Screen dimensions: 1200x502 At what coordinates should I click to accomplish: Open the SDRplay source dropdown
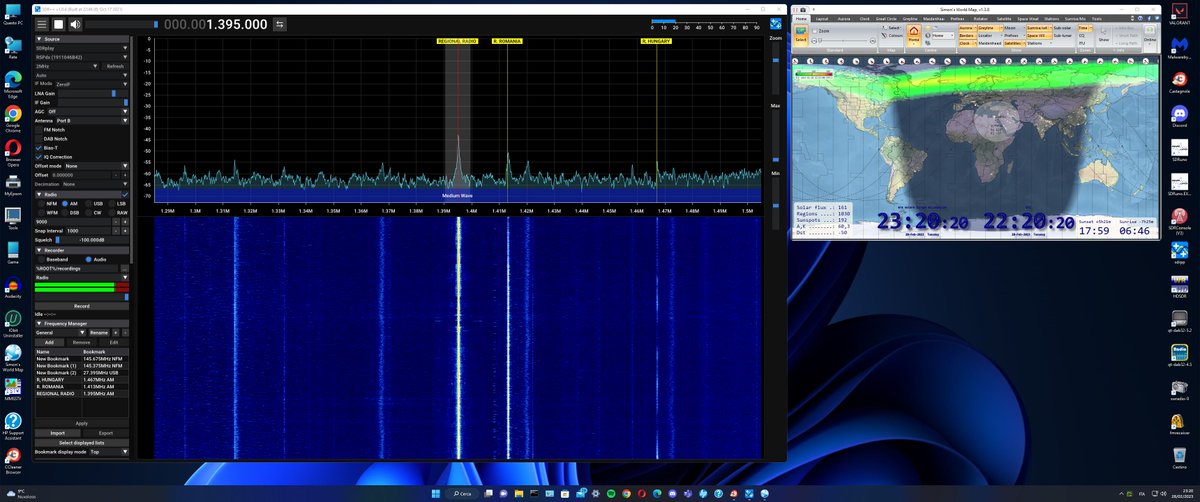(x=82, y=48)
